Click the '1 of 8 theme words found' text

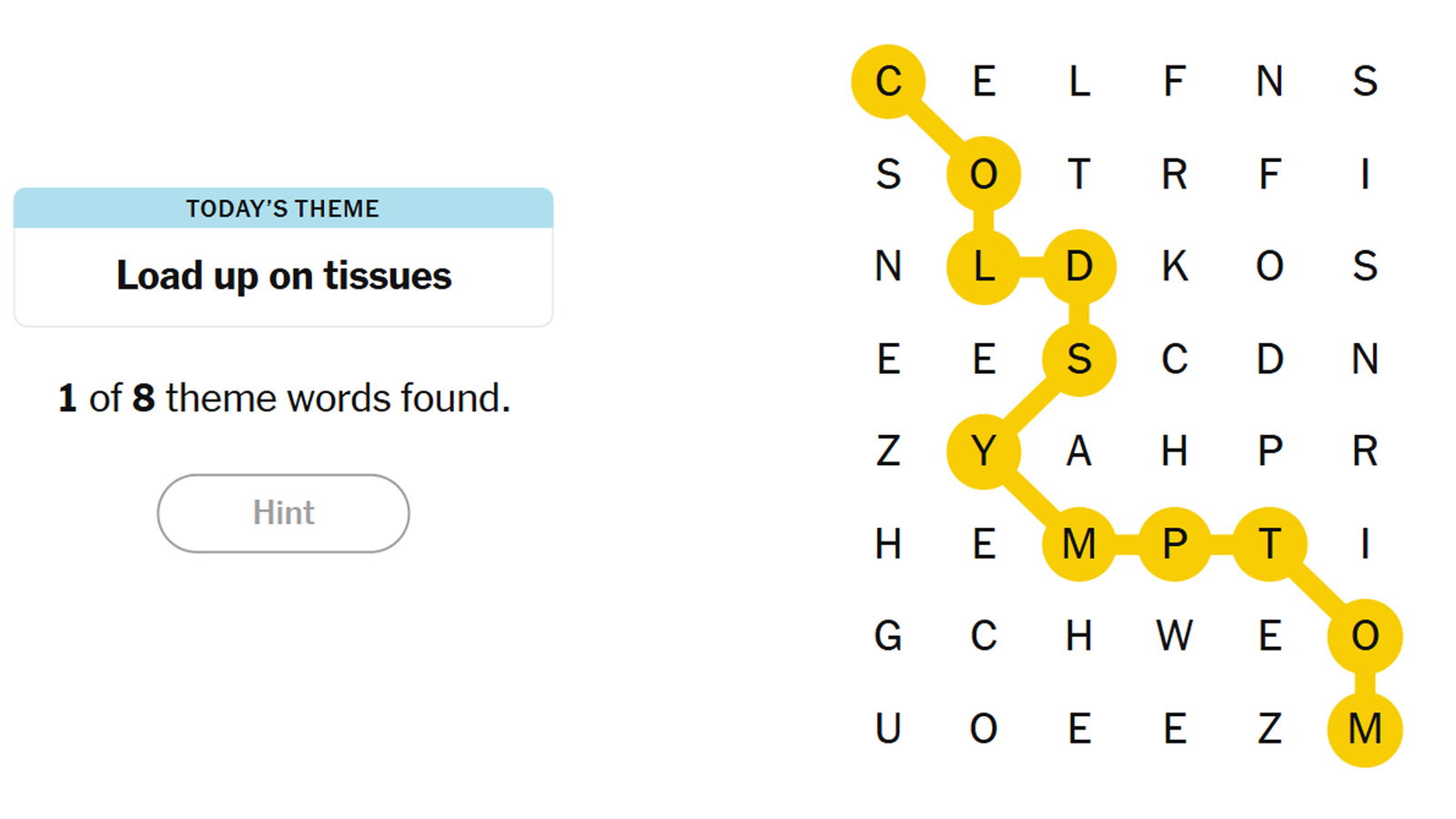pyautogui.click(x=283, y=399)
